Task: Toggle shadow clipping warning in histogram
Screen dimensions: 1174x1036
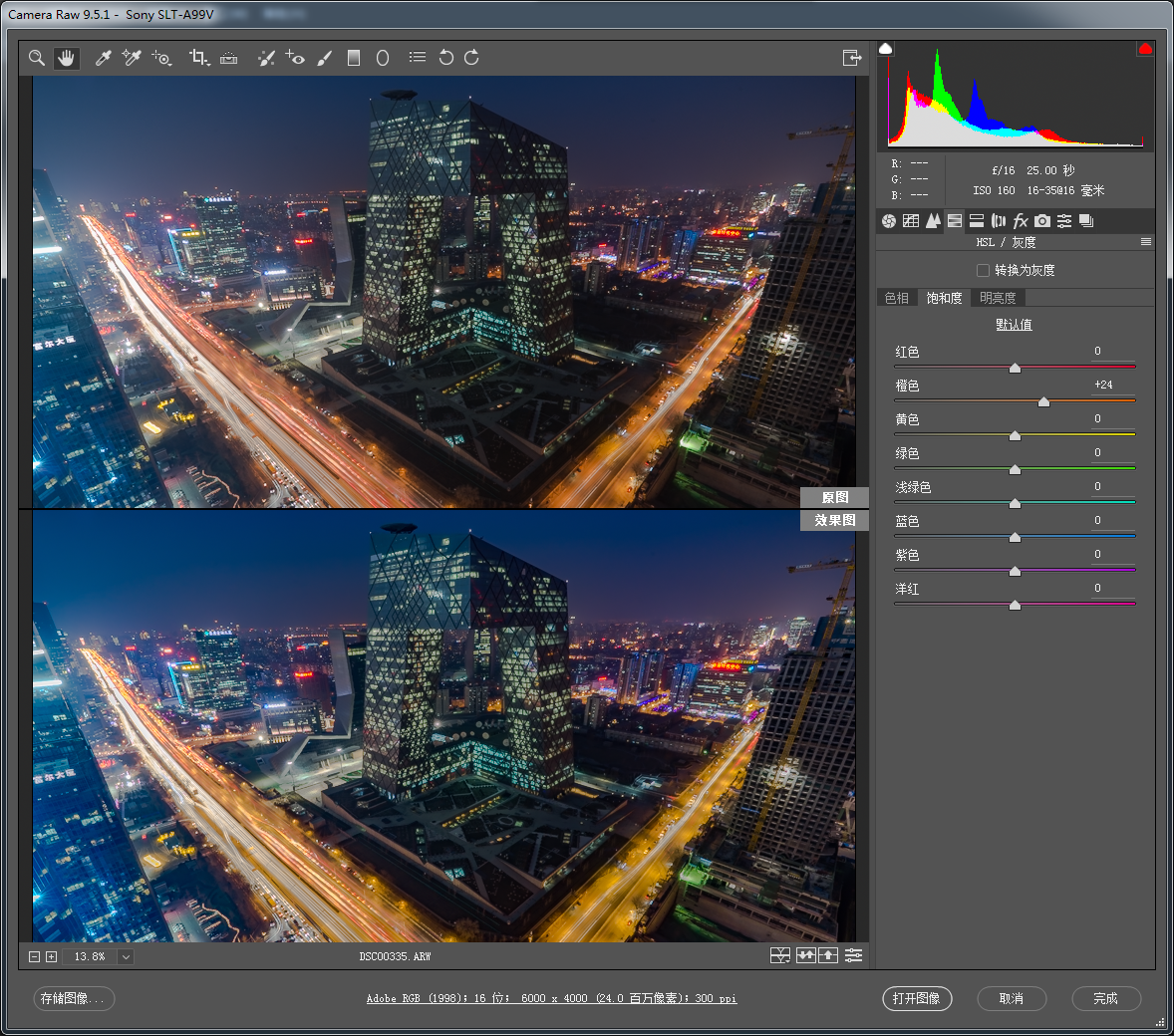Action: [x=886, y=49]
